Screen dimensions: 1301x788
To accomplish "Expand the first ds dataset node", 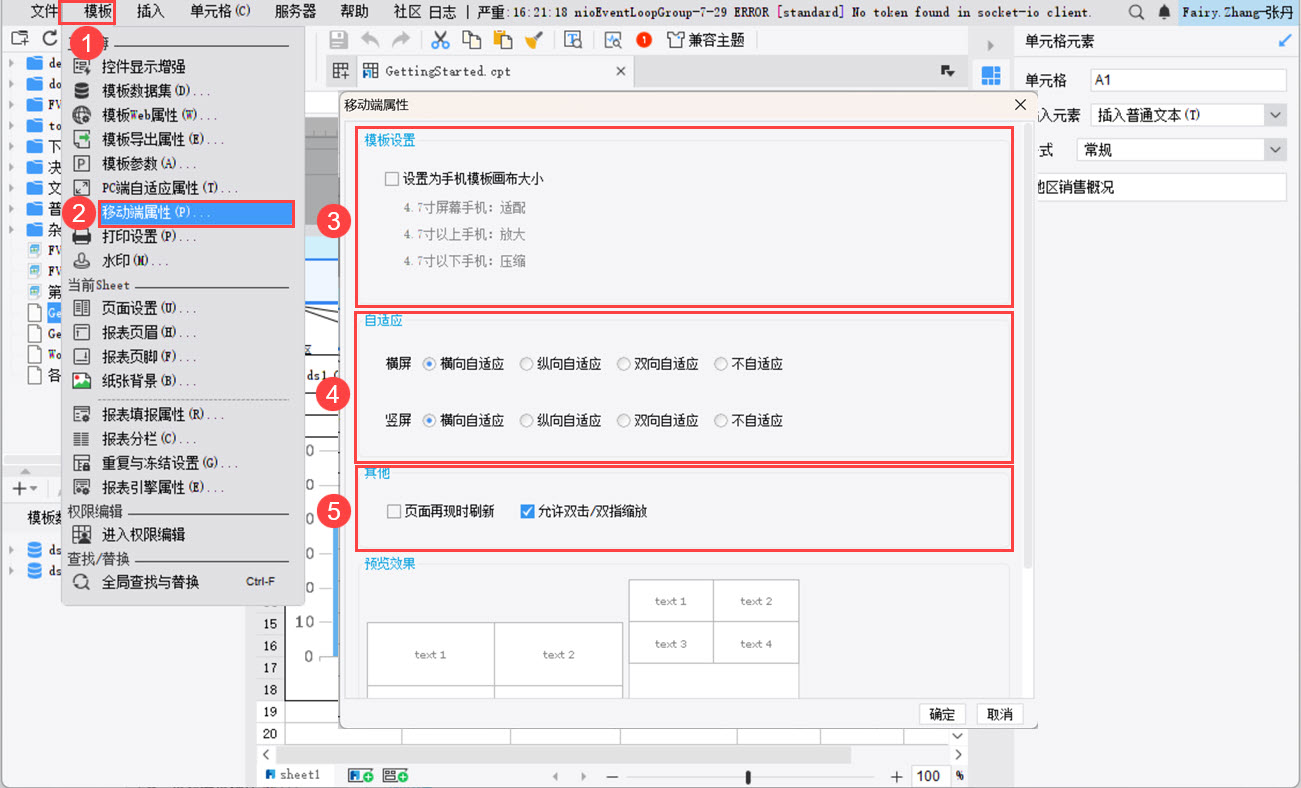I will [12, 549].
